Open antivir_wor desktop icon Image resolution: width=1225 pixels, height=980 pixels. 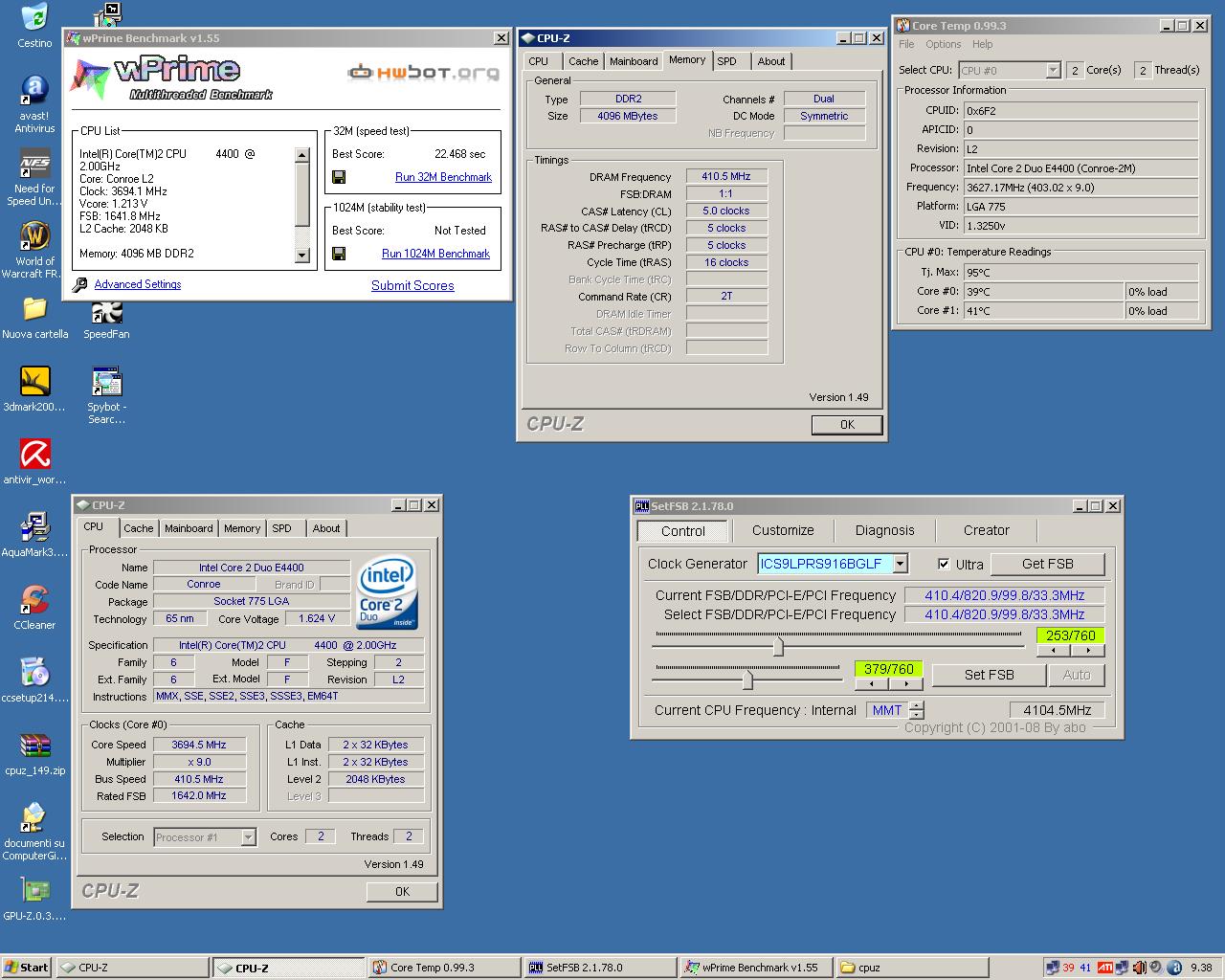(34, 463)
